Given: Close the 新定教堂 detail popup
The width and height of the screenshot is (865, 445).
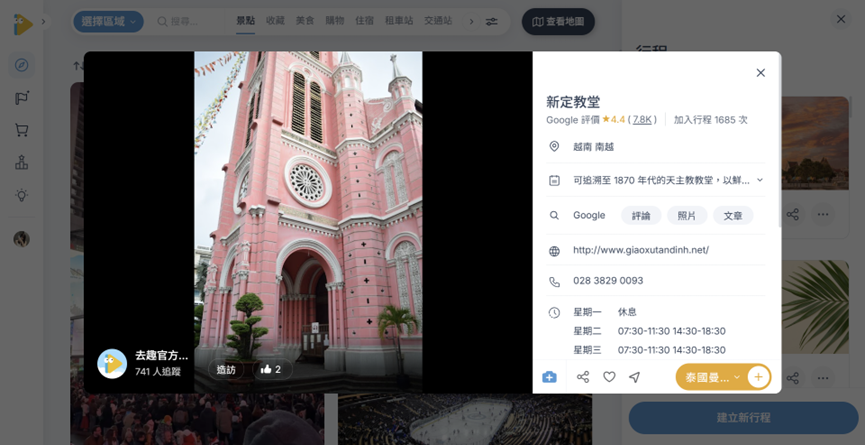Looking at the screenshot, I should click(x=761, y=73).
